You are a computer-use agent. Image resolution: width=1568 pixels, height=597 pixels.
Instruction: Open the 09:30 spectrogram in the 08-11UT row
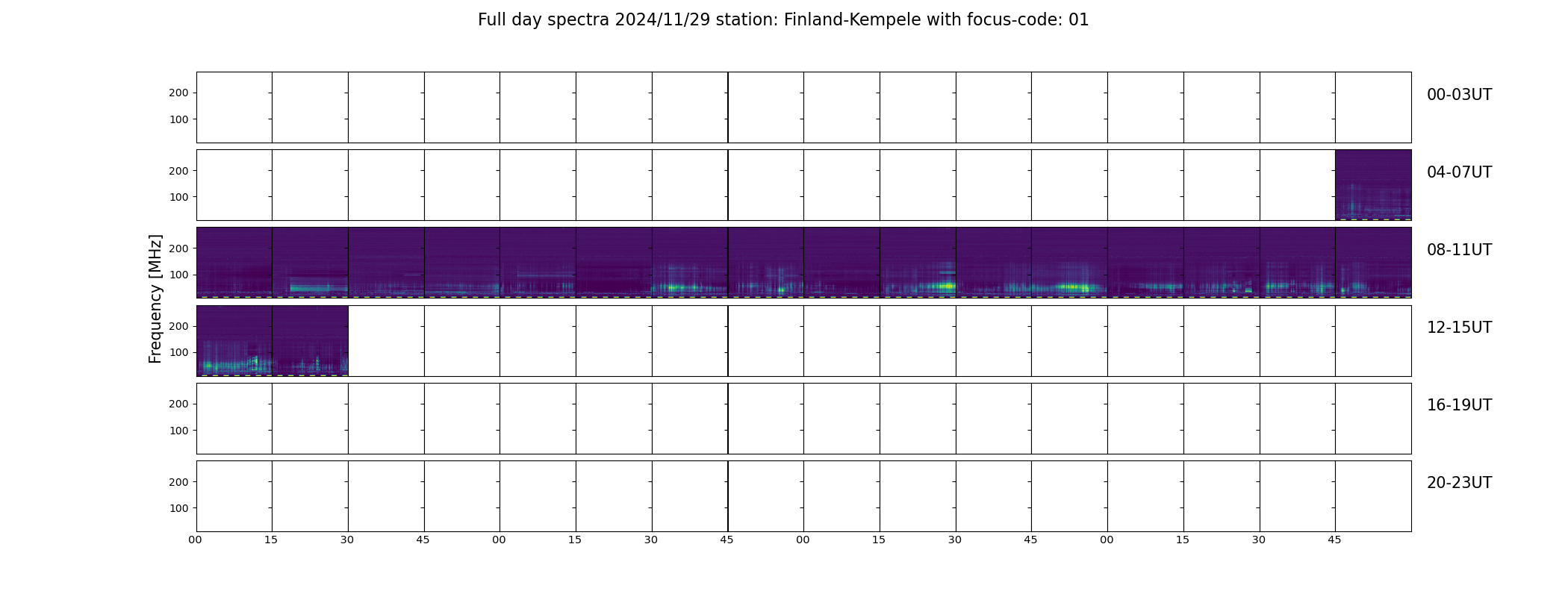(x=690, y=263)
